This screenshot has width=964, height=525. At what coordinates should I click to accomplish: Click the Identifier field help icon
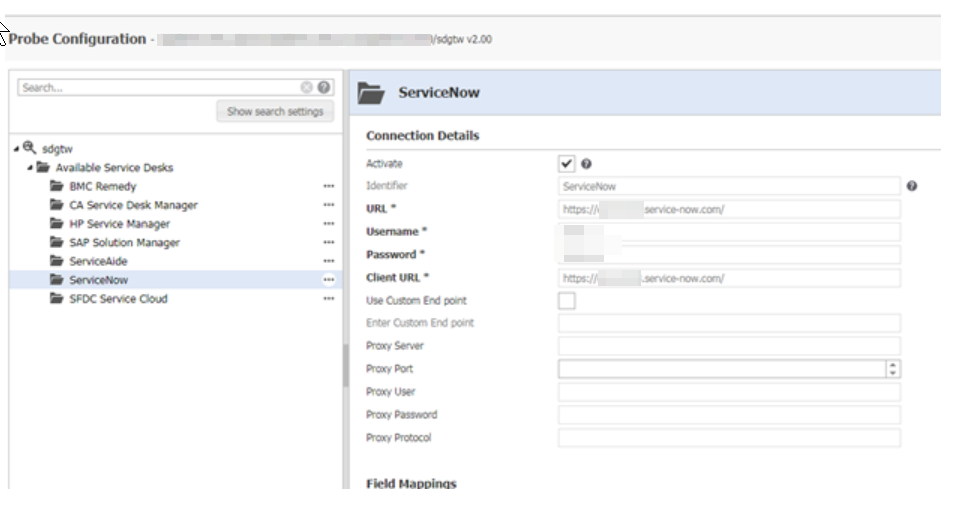[912, 186]
